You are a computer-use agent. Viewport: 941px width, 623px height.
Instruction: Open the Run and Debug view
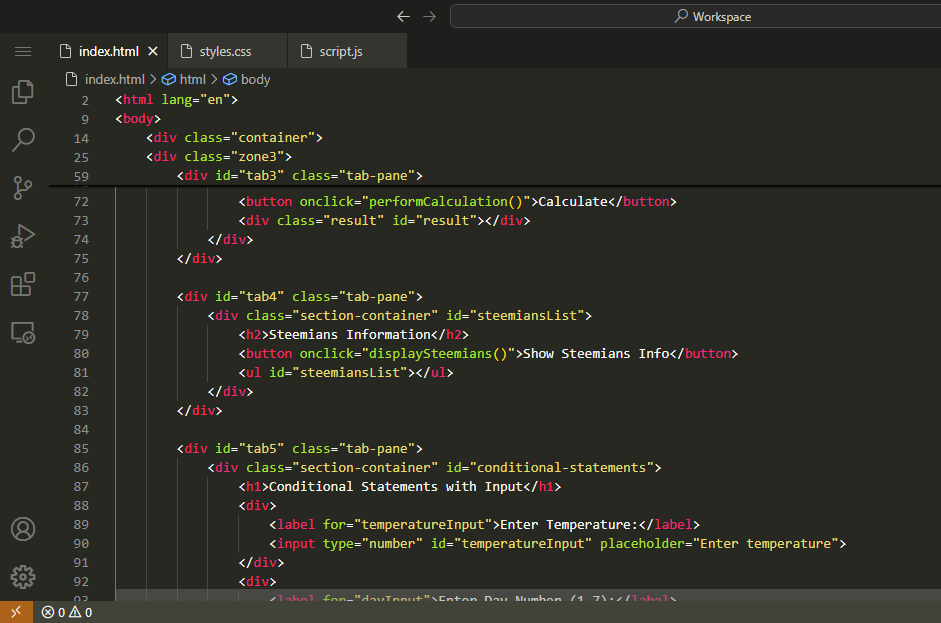tap(23, 236)
